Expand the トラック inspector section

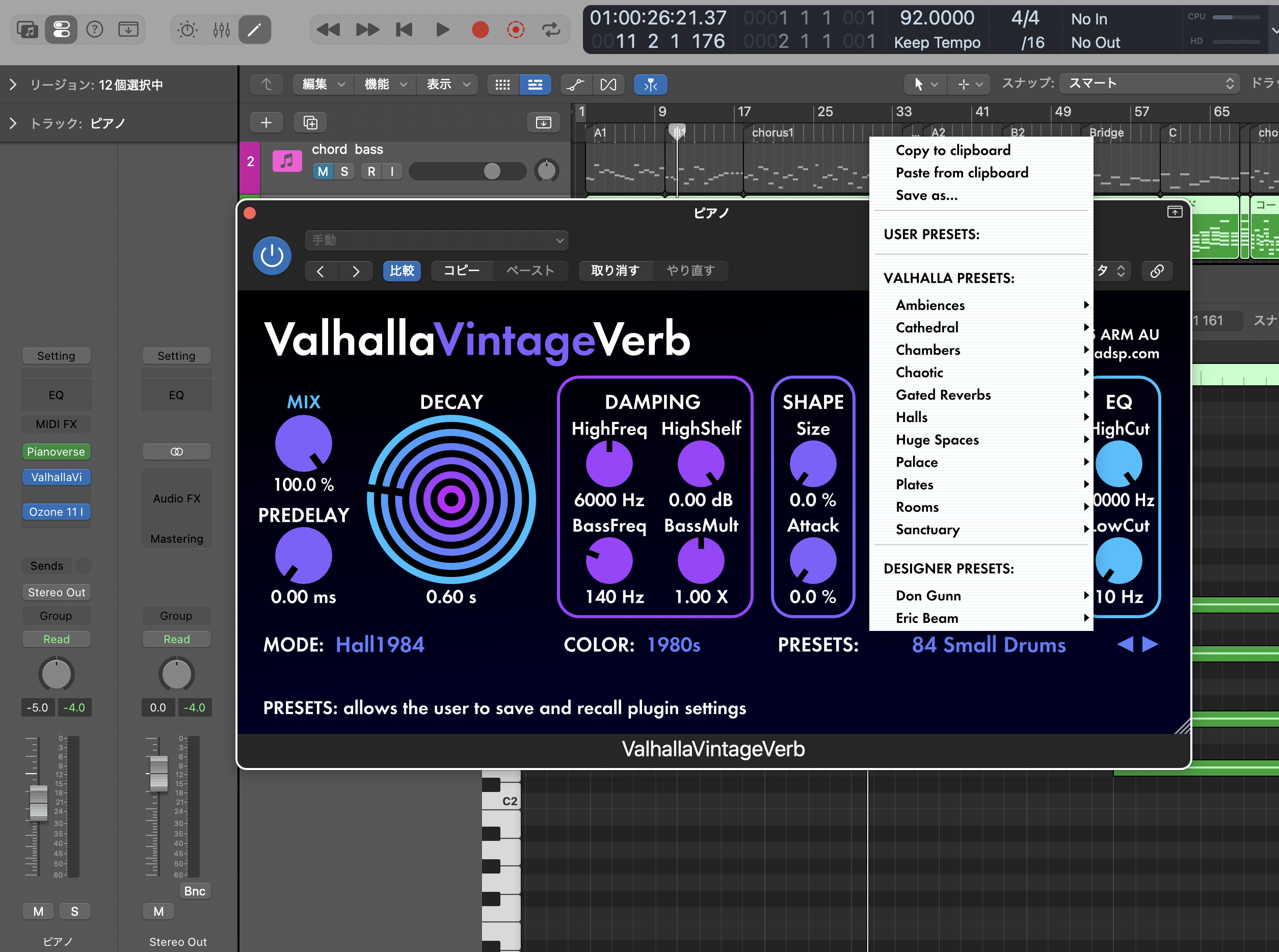click(x=13, y=123)
